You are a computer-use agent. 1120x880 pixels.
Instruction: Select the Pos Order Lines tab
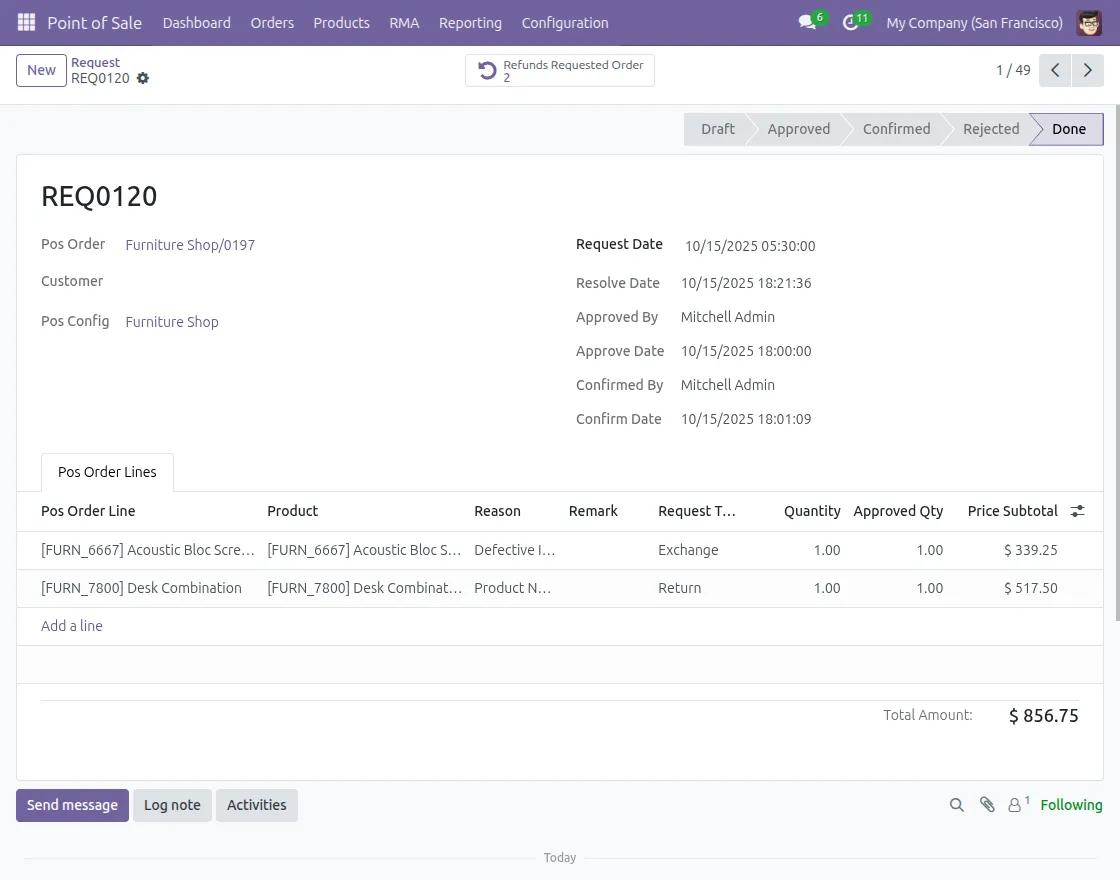[107, 472]
